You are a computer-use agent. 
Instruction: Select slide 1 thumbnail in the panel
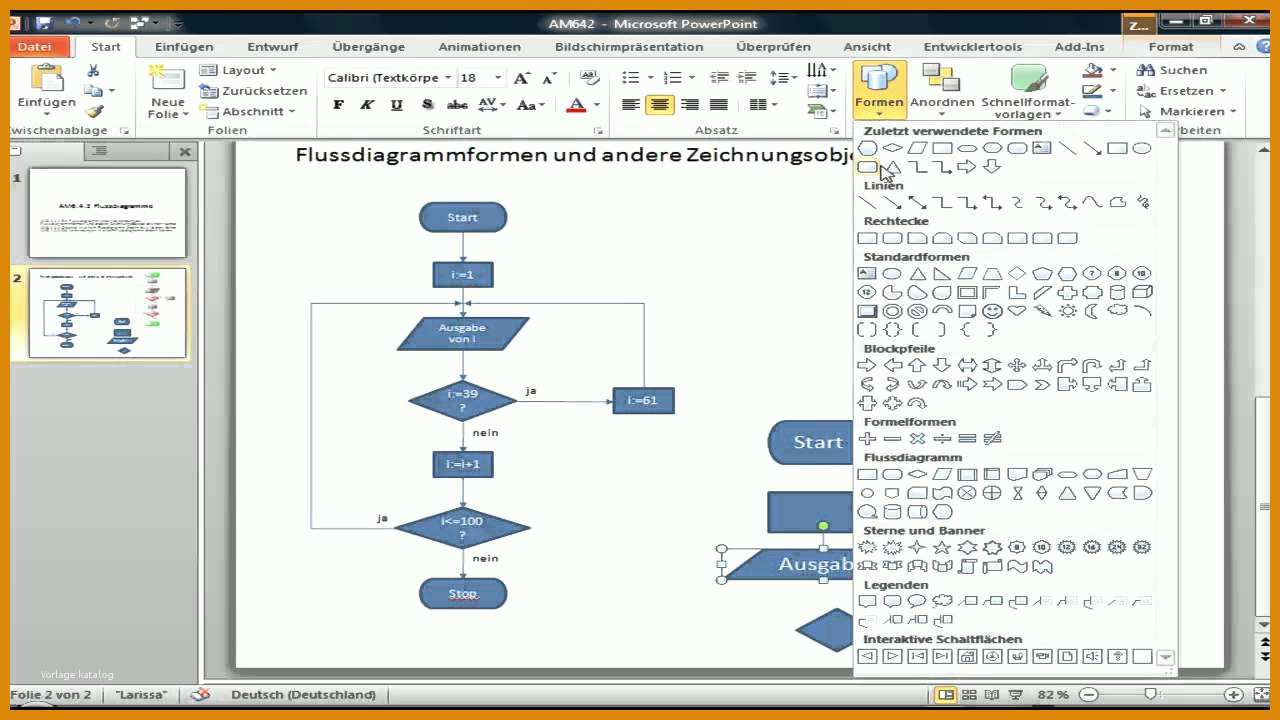point(107,212)
